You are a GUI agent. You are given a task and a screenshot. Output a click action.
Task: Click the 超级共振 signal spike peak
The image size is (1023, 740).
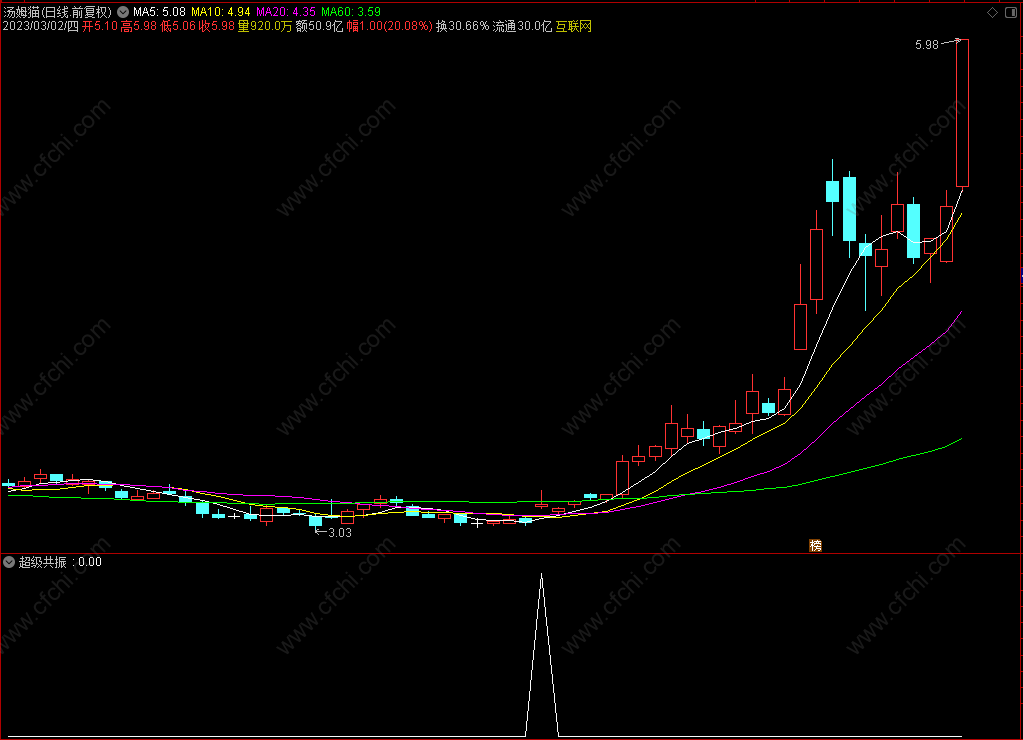click(x=542, y=575)
